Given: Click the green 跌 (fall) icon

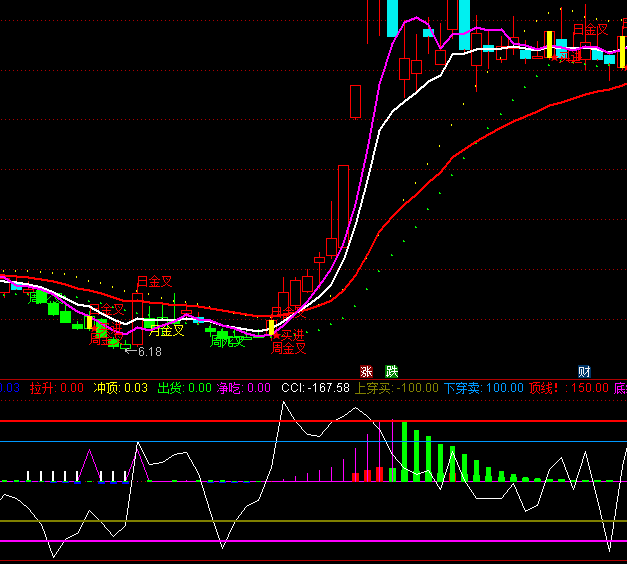Looking at the screenshot, I should tap(391, 371).
